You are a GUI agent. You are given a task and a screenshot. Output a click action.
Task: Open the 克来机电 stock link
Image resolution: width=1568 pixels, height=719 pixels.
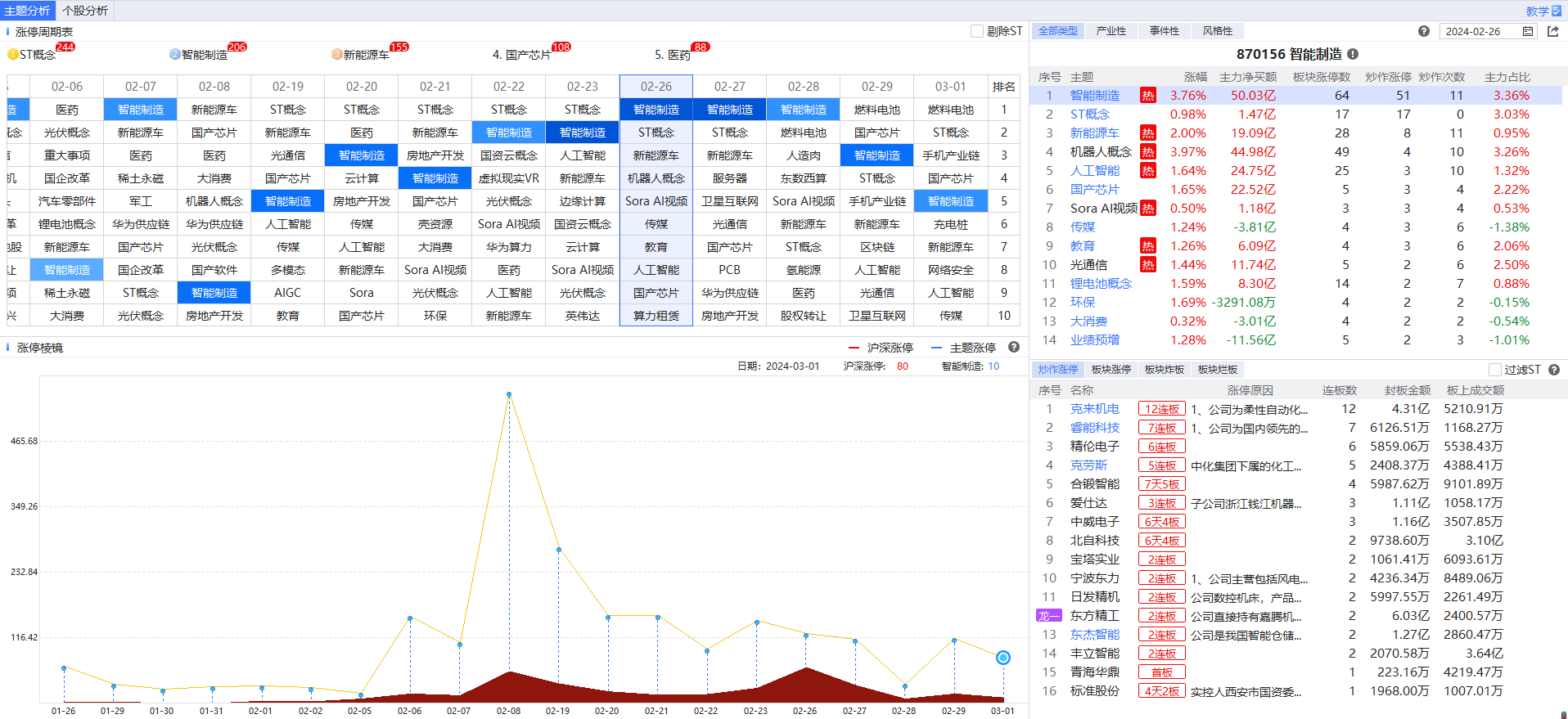(1094, 409)
